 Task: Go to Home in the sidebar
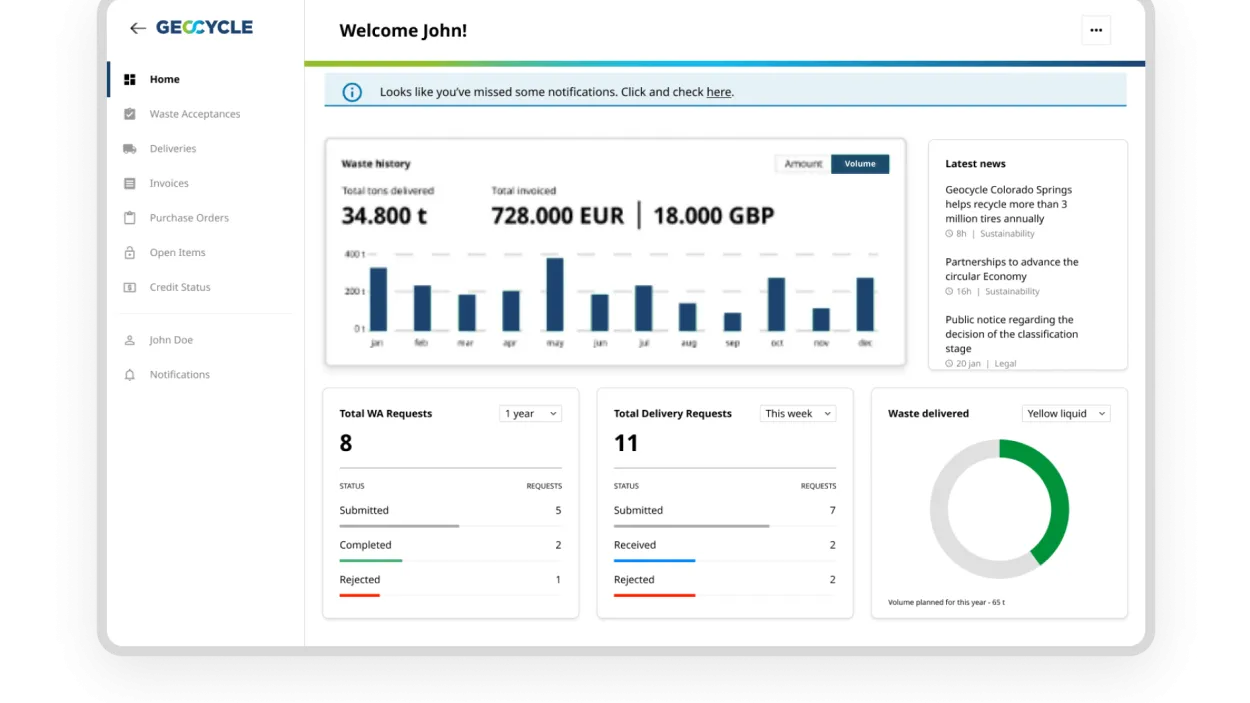[x=163, y=79]
